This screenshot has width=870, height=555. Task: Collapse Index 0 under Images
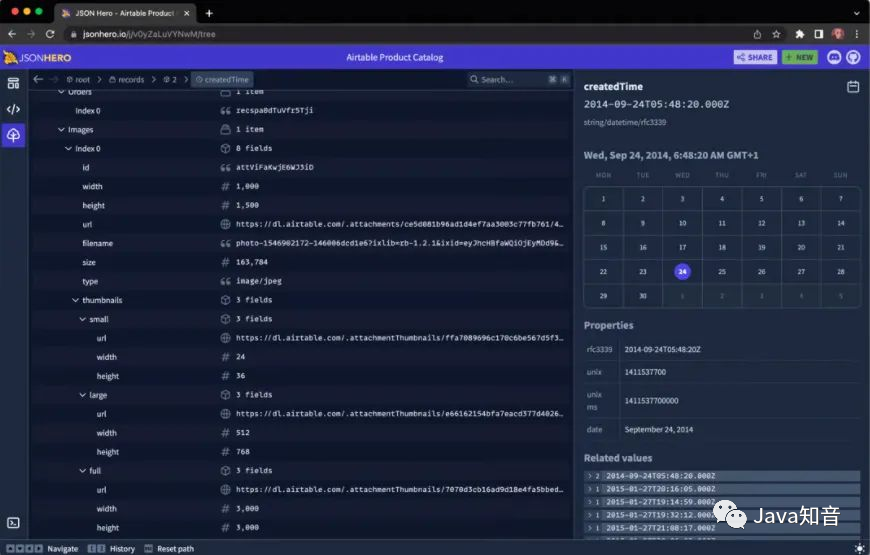point(68,148)
